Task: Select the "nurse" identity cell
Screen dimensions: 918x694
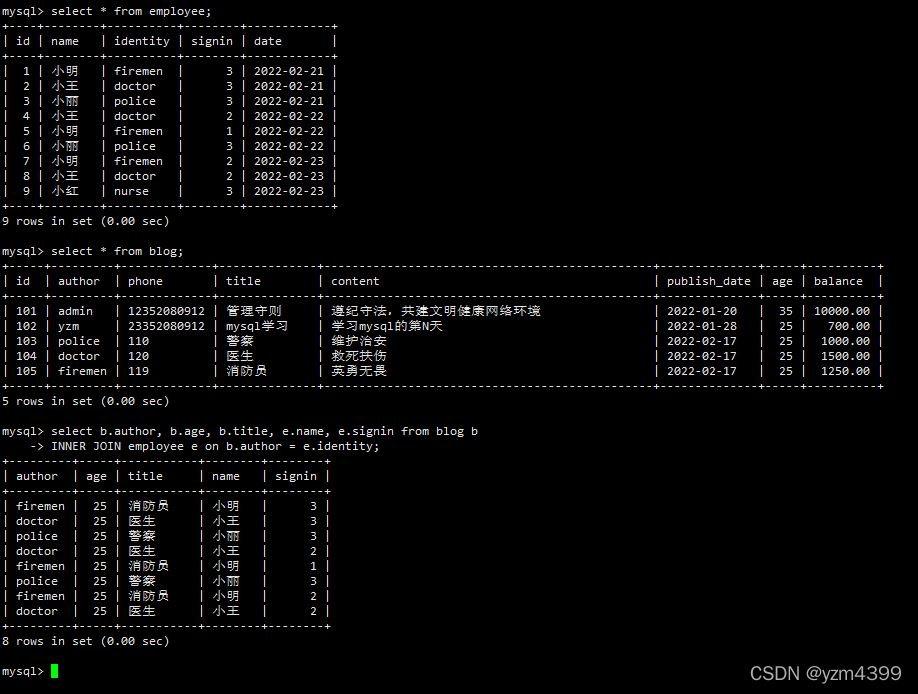Action: click(x=131, y=191)
